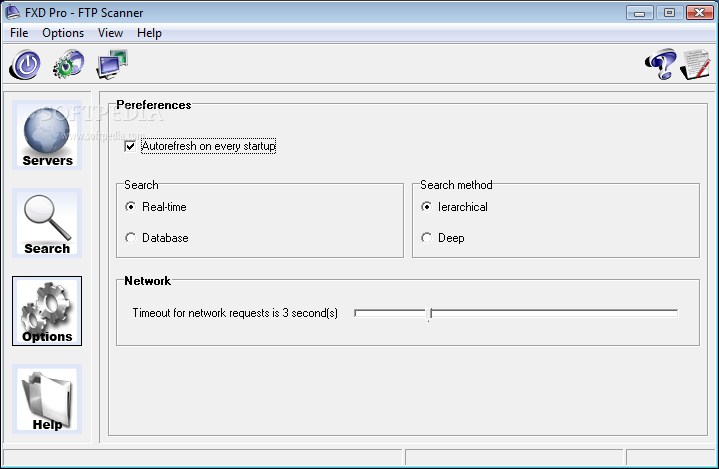Open the Options menu in the menu bar
This screenshot has height=469, width=719.
63,33
